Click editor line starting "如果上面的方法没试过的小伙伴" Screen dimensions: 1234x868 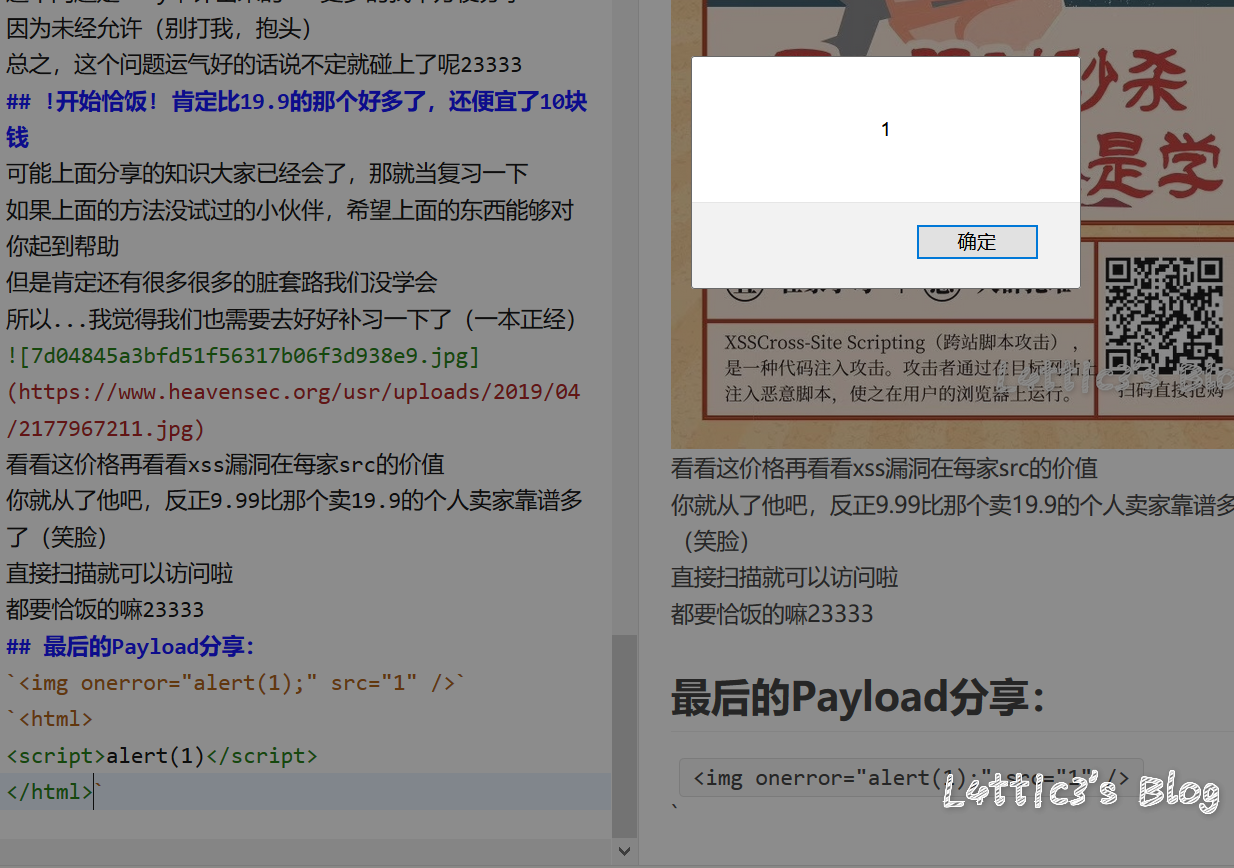click(290, 228)
